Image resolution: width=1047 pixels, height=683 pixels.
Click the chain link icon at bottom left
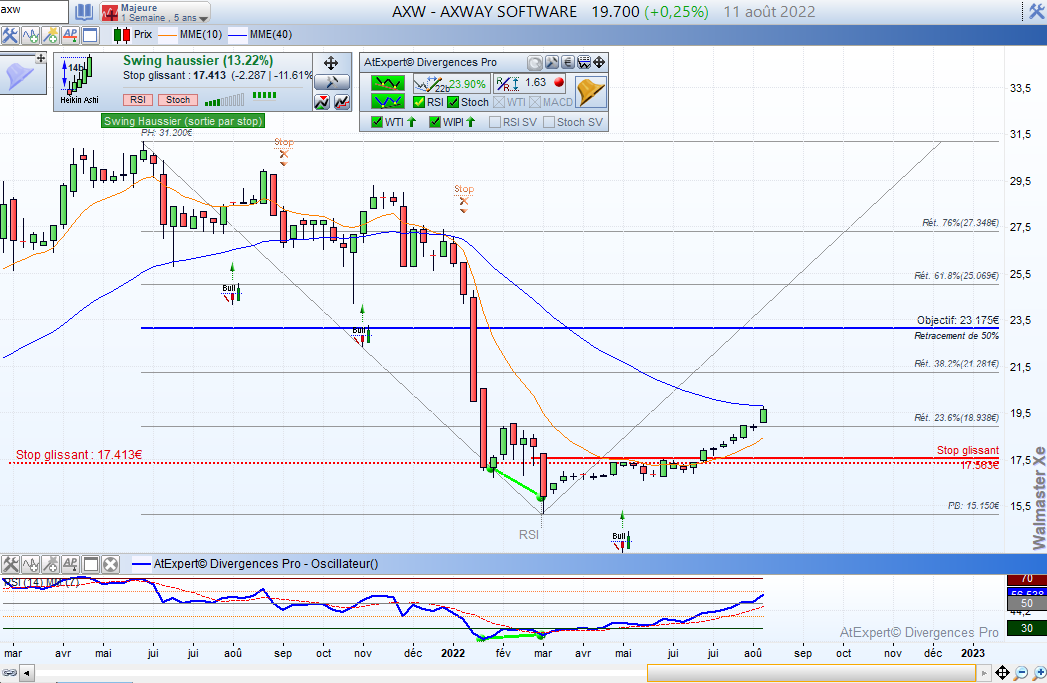tap(9, 672)
